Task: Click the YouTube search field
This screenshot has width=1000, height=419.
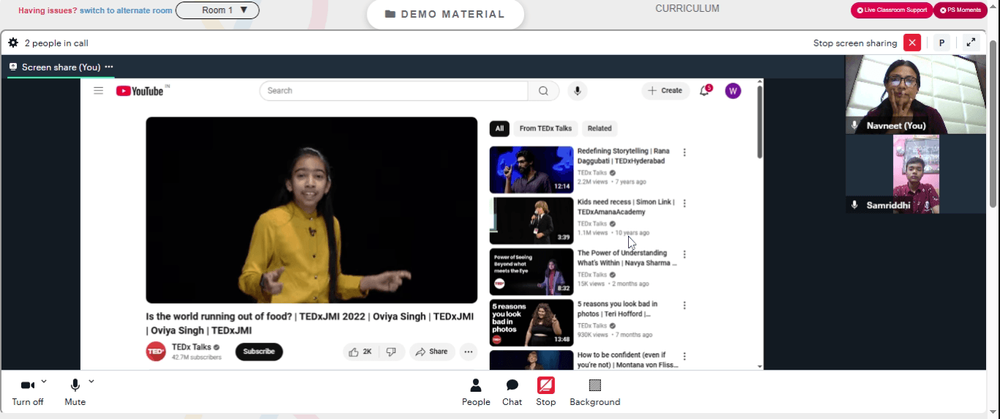Action: coord(393,91)
